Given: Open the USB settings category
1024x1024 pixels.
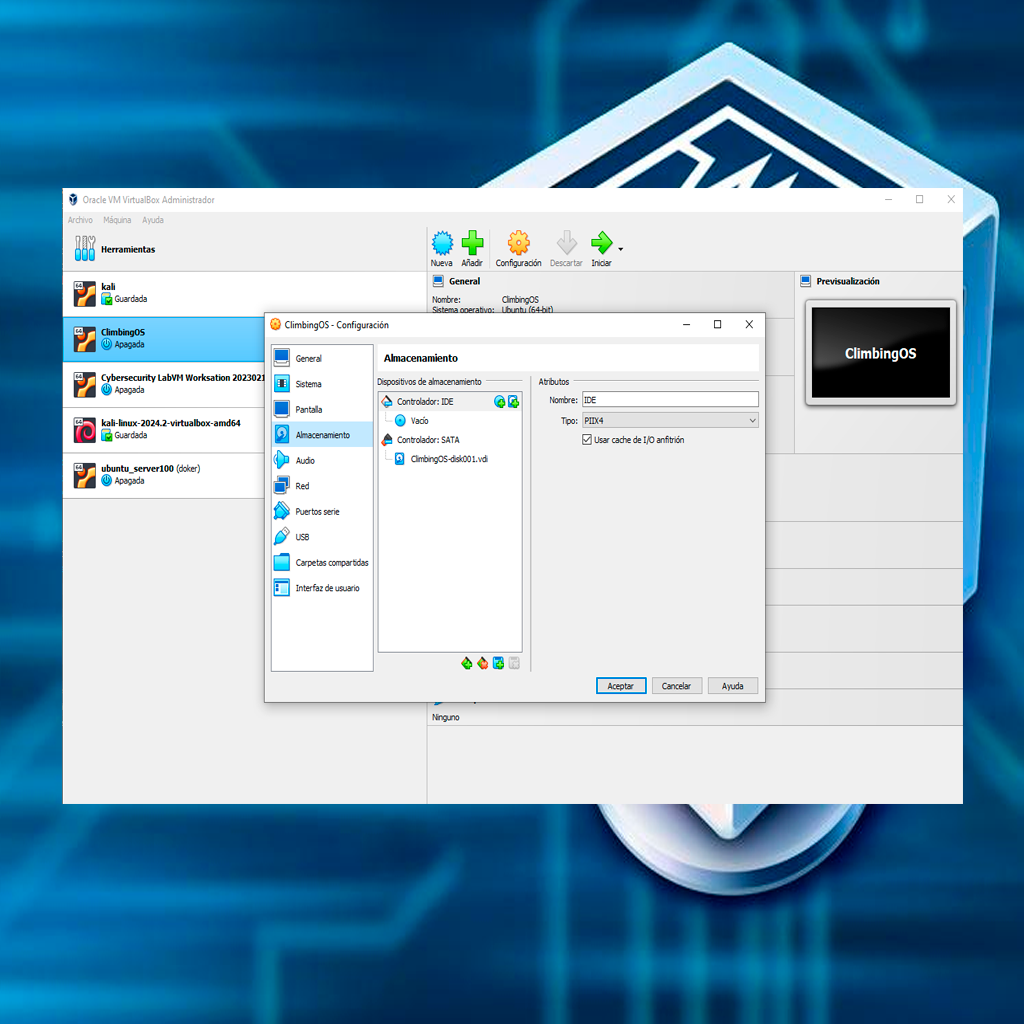Looking at the screenshot, I should click(322, 537).
